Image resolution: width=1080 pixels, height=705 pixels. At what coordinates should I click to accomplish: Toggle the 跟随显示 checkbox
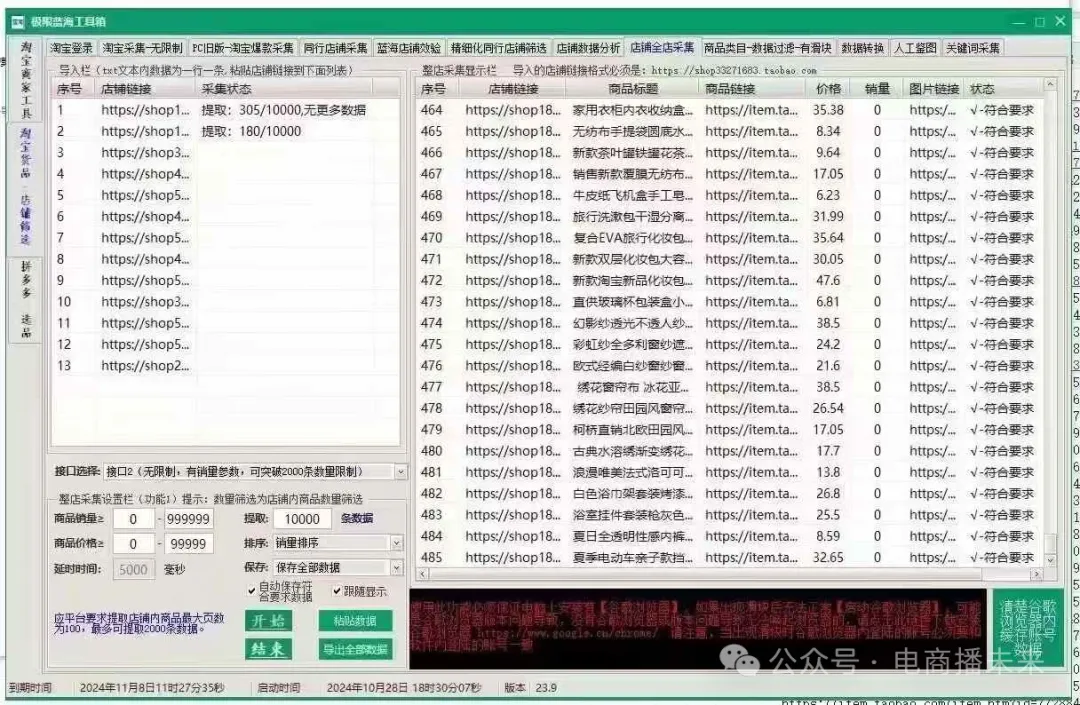point(336,591)
